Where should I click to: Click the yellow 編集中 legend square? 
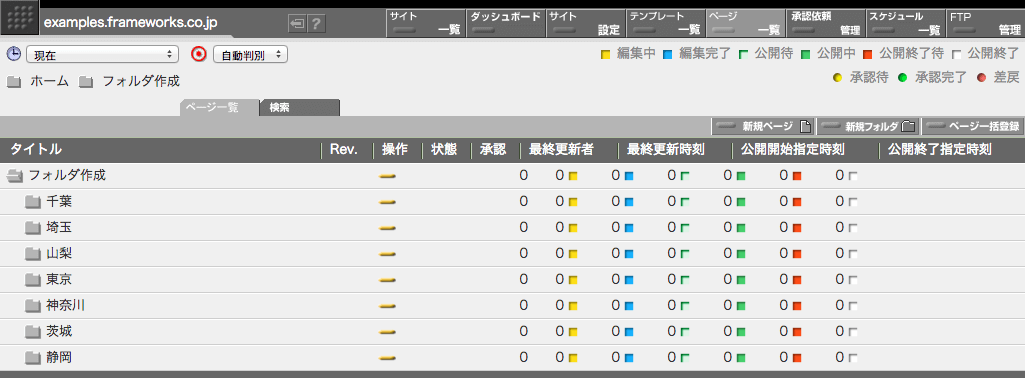(605, 54)
